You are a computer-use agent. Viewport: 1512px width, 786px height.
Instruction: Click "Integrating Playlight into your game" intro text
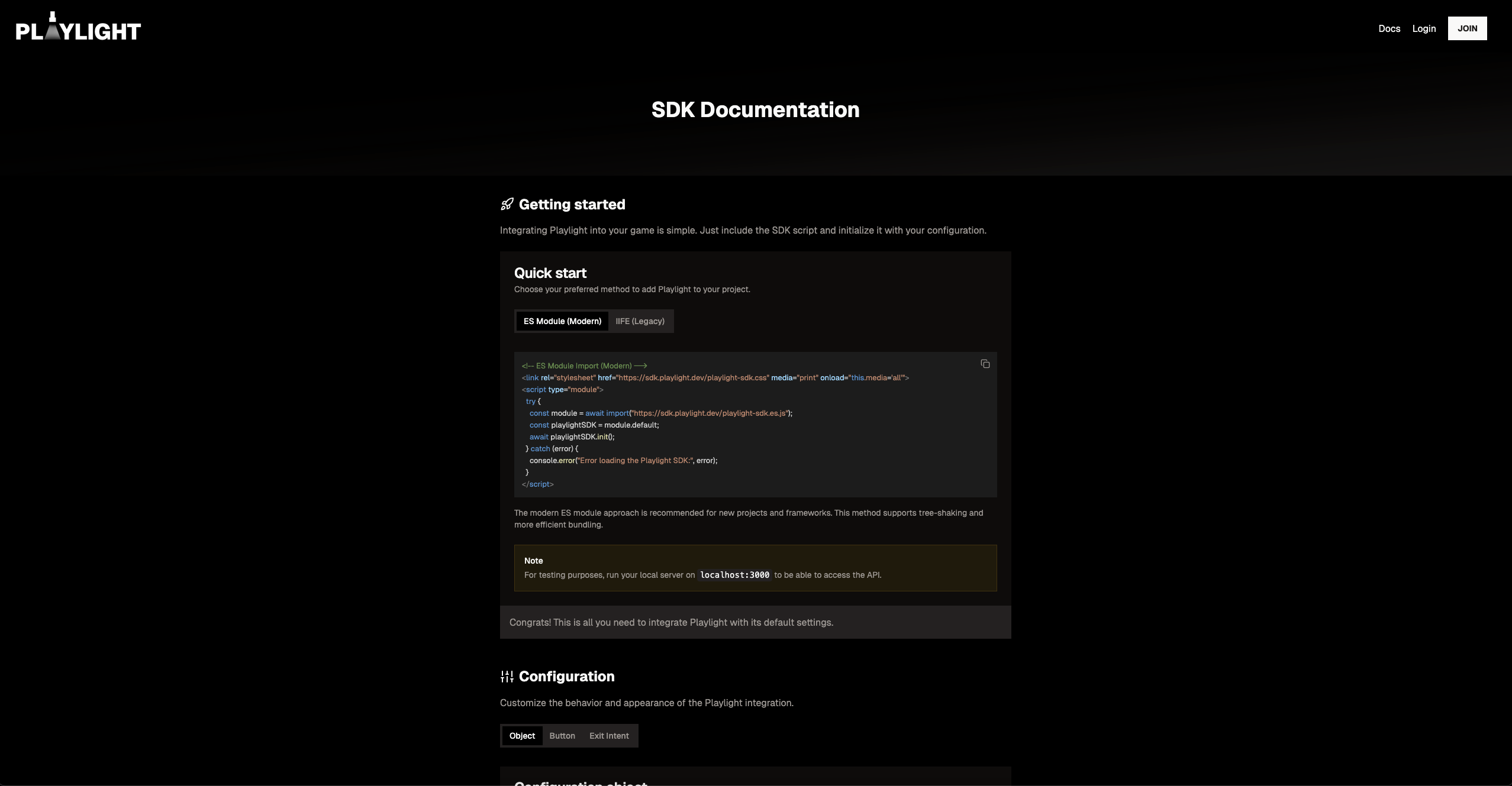(x=743, y=230)
